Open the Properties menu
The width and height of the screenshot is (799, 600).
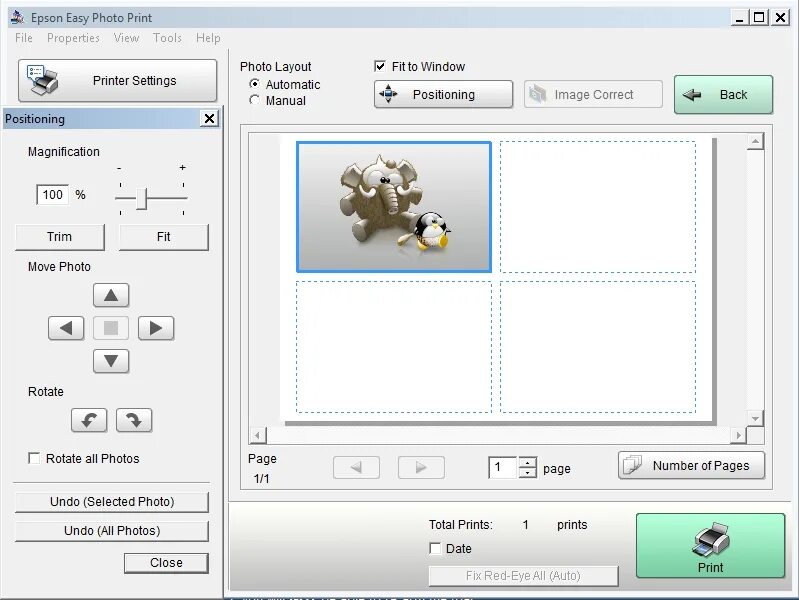pyautogui.click(x=73, y=38)
